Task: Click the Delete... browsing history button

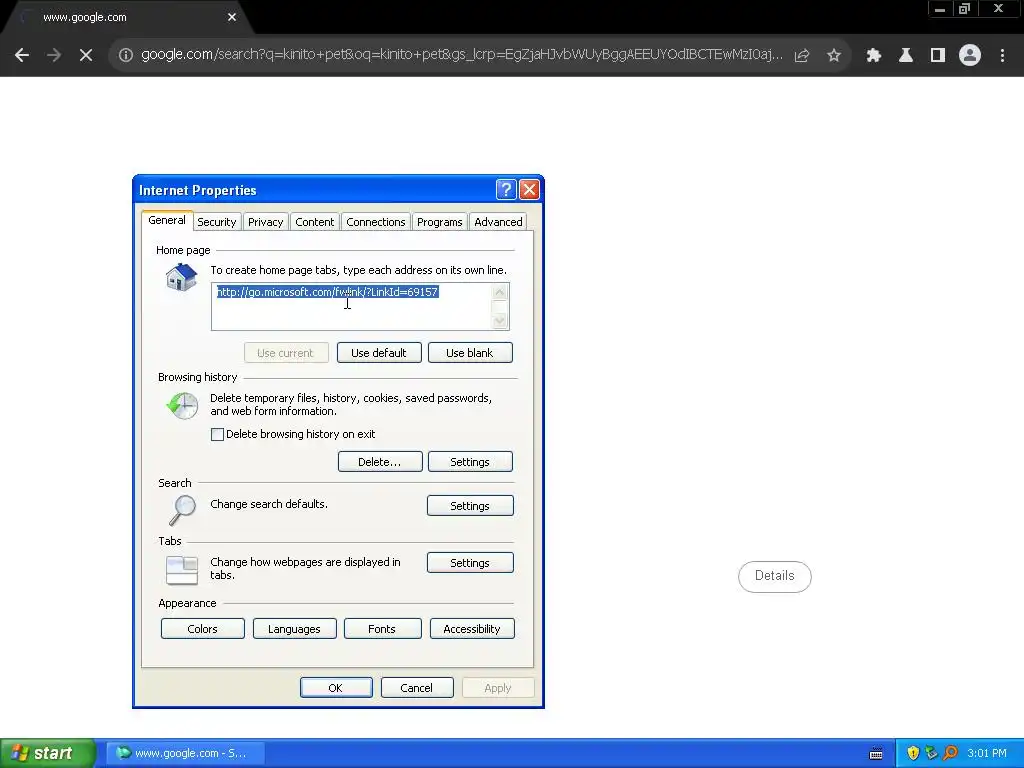Action: (380, 462)
